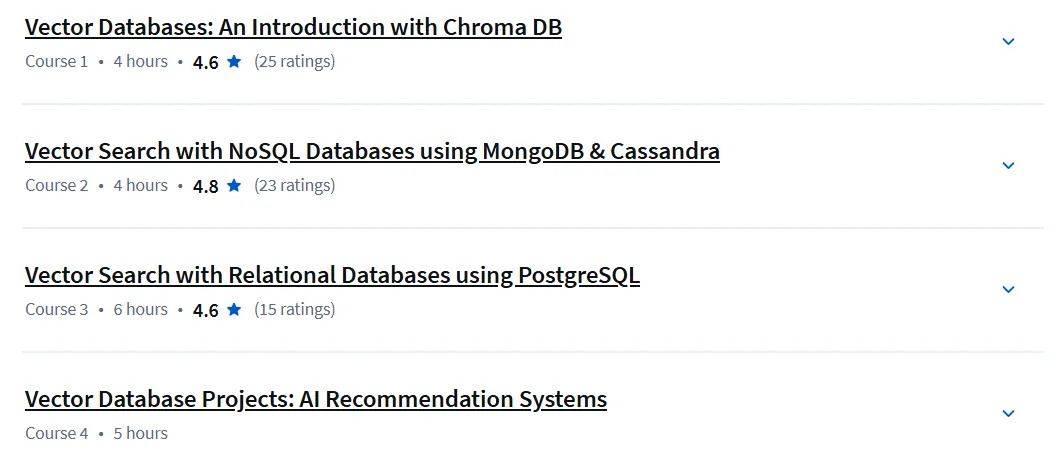Viewport: 1062px width, 457px height.
Task: Click the (15 ratings) text
Action: (x=295, y=309)
